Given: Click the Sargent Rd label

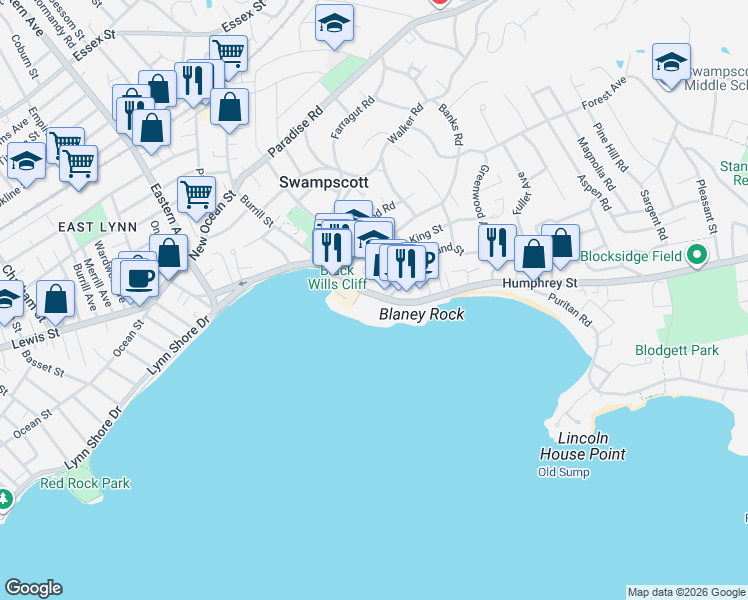Looking at the screenshot, I should [653, 215].
